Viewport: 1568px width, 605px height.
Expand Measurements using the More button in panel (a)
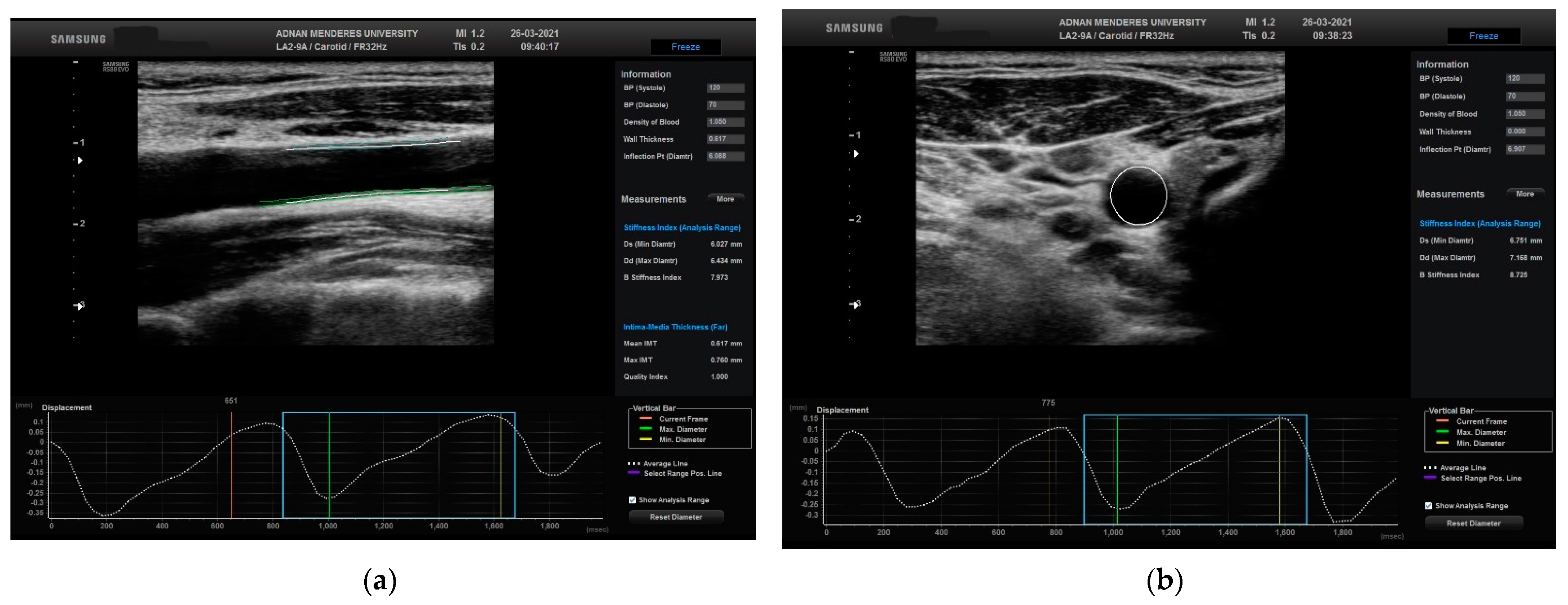726,199
